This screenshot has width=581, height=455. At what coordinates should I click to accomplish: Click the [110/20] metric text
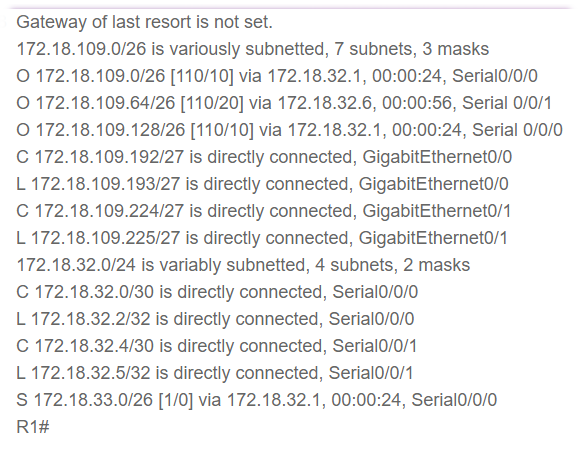(x=212, y=103)
